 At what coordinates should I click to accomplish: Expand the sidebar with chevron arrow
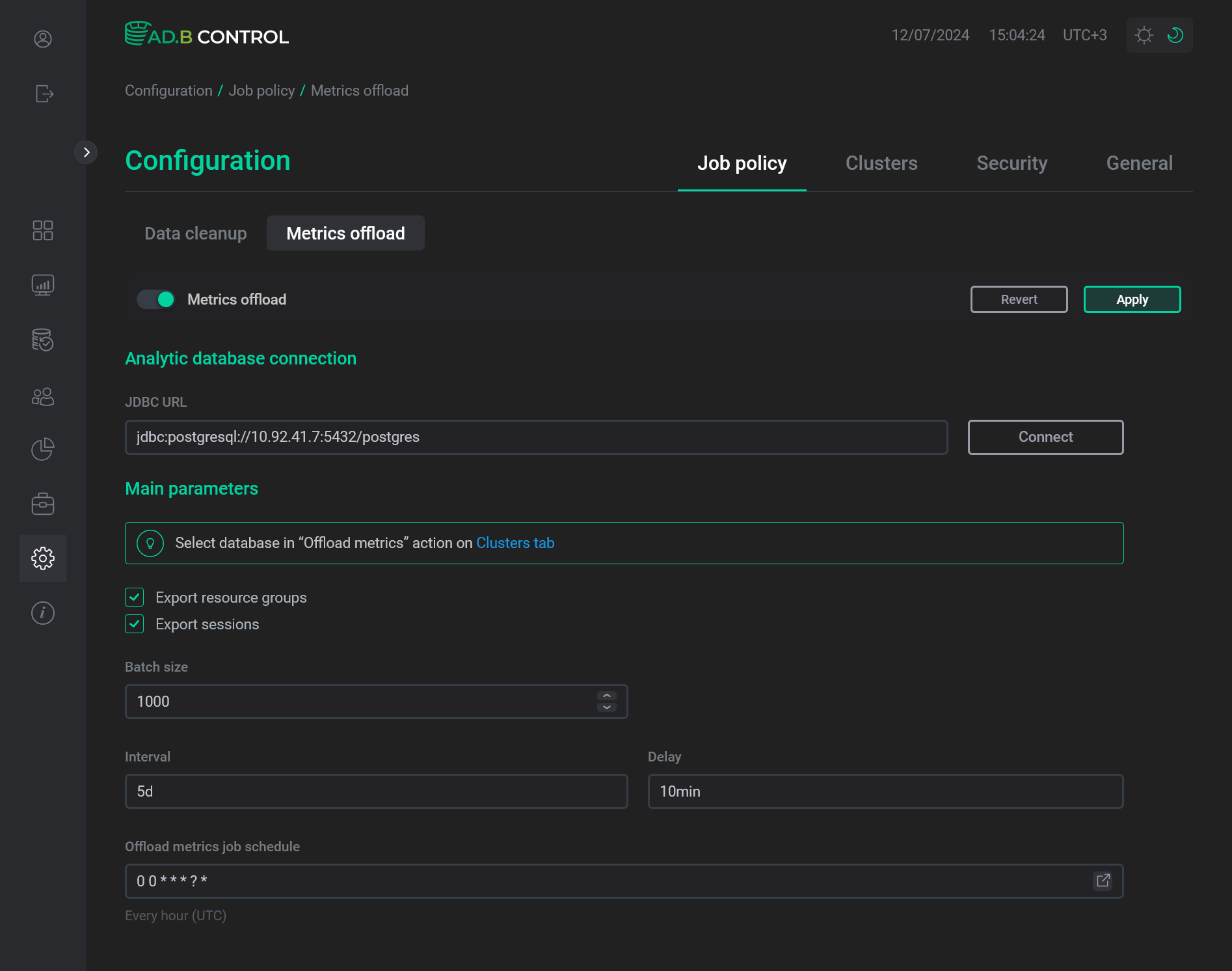[x=86, y=152]
